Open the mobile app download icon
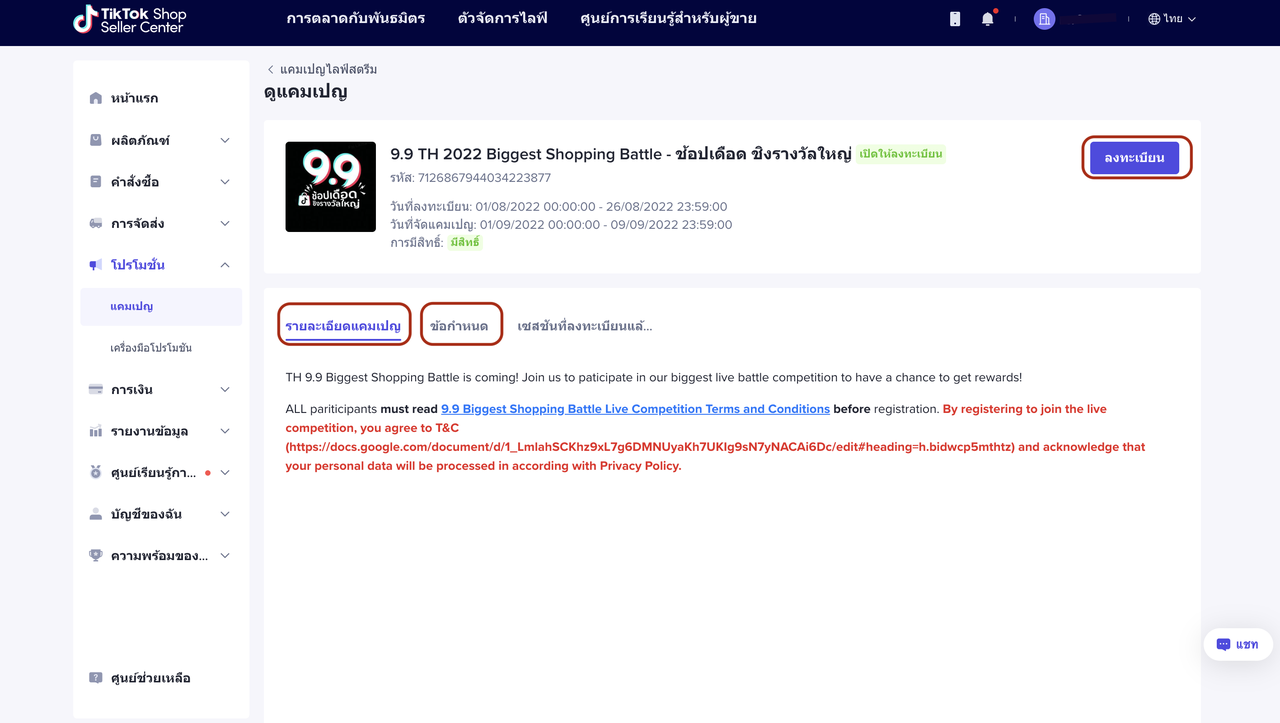This screenshot has height=723, width=1280. click(955, 19)
